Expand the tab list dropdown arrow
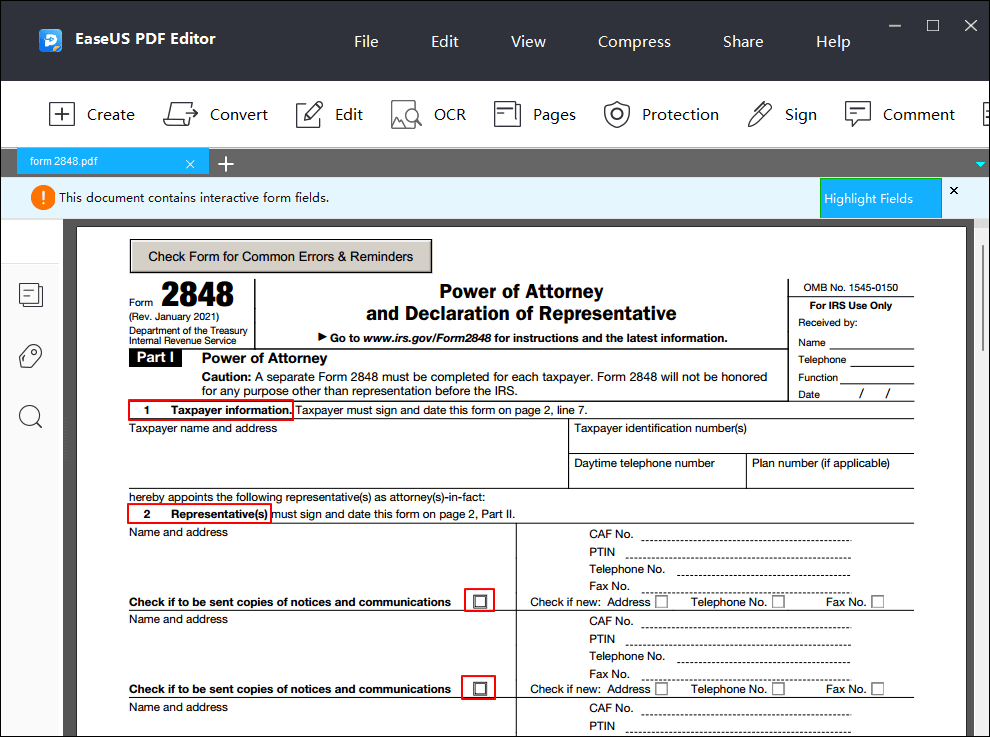This screenshot has height=737, width=990. [980, 164]
